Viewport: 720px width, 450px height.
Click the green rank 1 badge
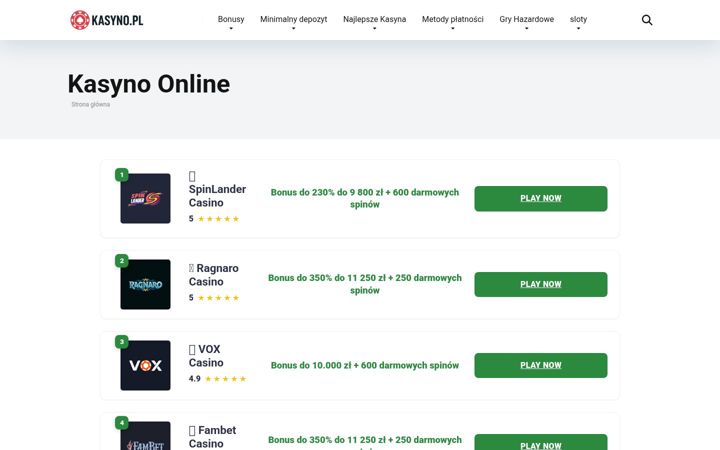[122, 175]
